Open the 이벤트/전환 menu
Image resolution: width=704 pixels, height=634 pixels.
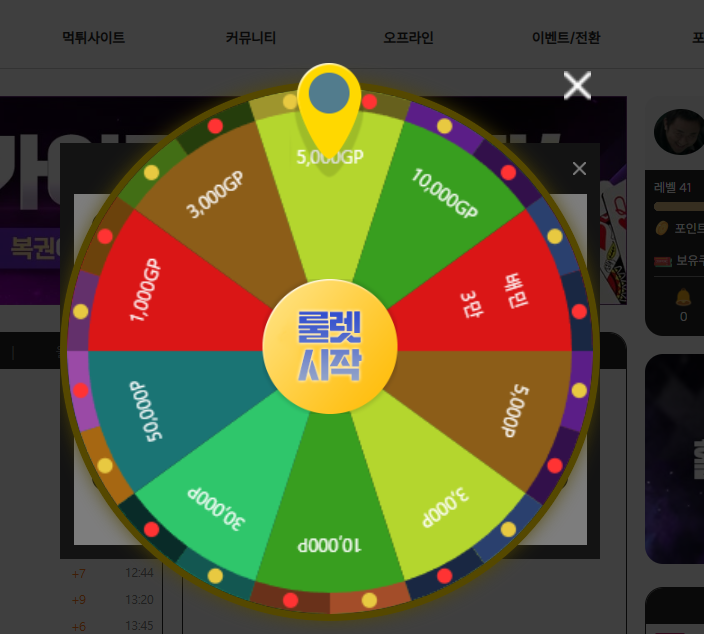click(x=566, y=37)
